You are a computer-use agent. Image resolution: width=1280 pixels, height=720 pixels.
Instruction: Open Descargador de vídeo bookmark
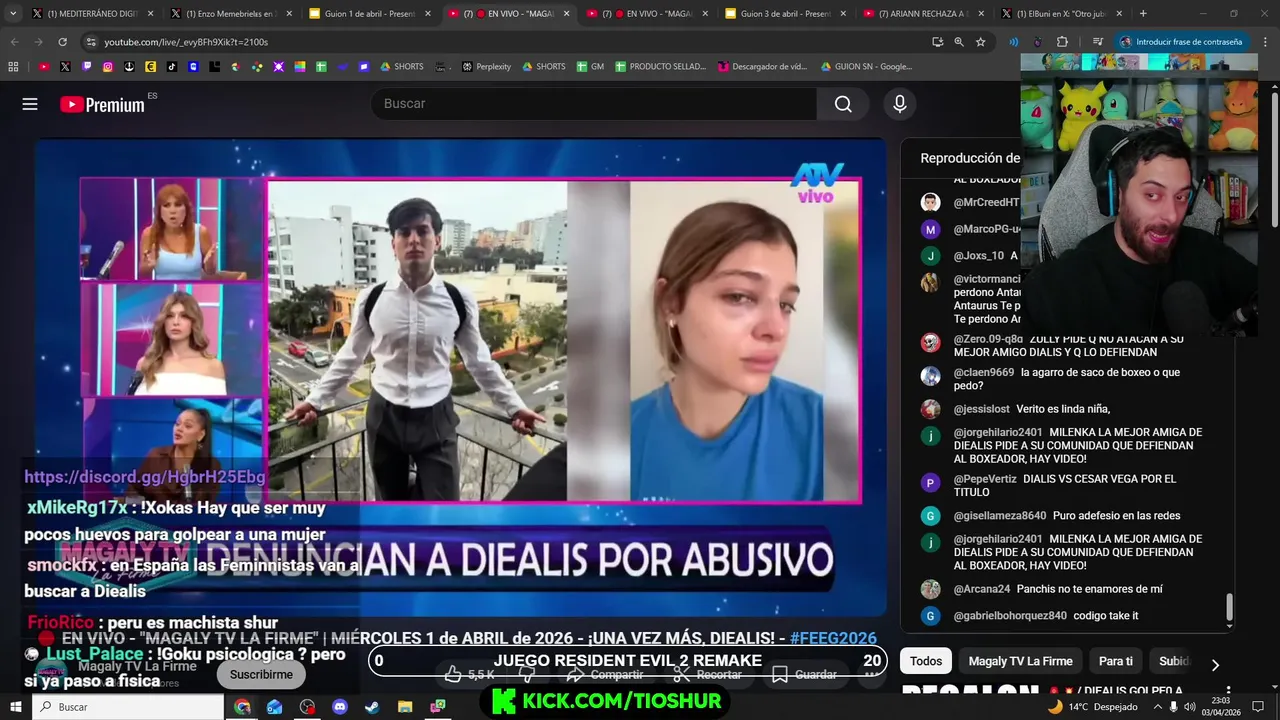tap(762, 67)
